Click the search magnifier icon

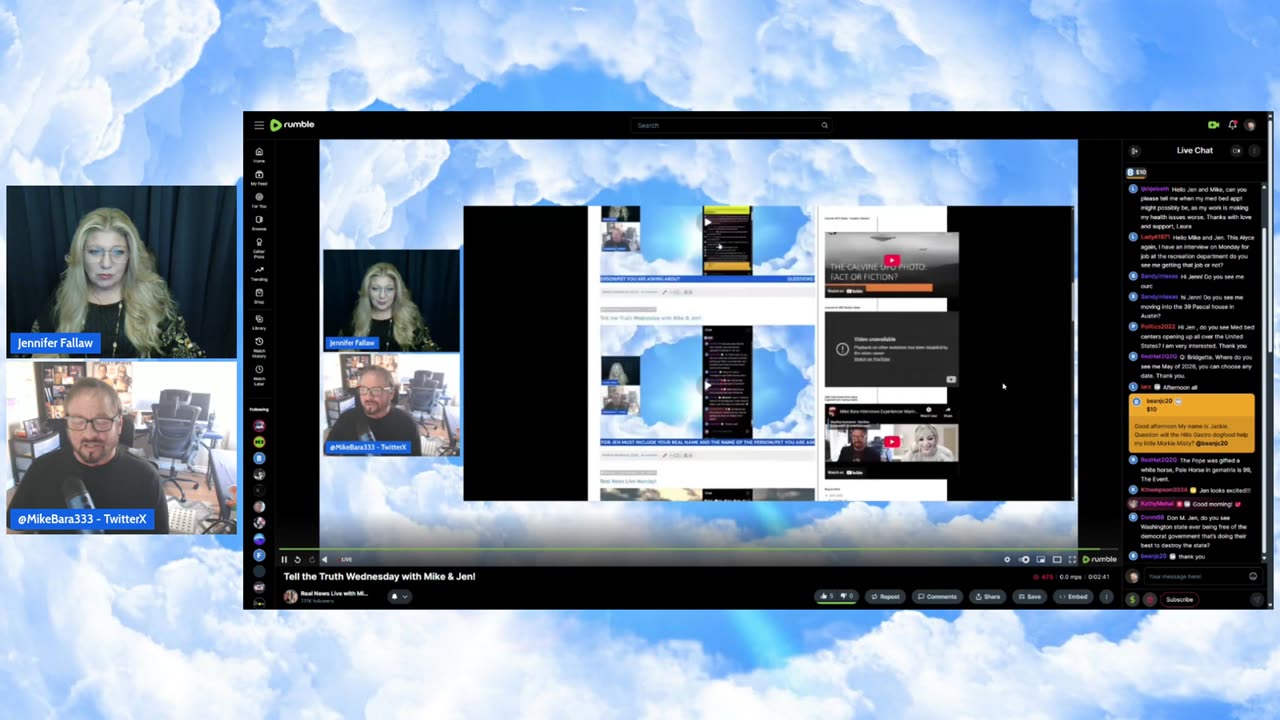(x=824, y=125)
